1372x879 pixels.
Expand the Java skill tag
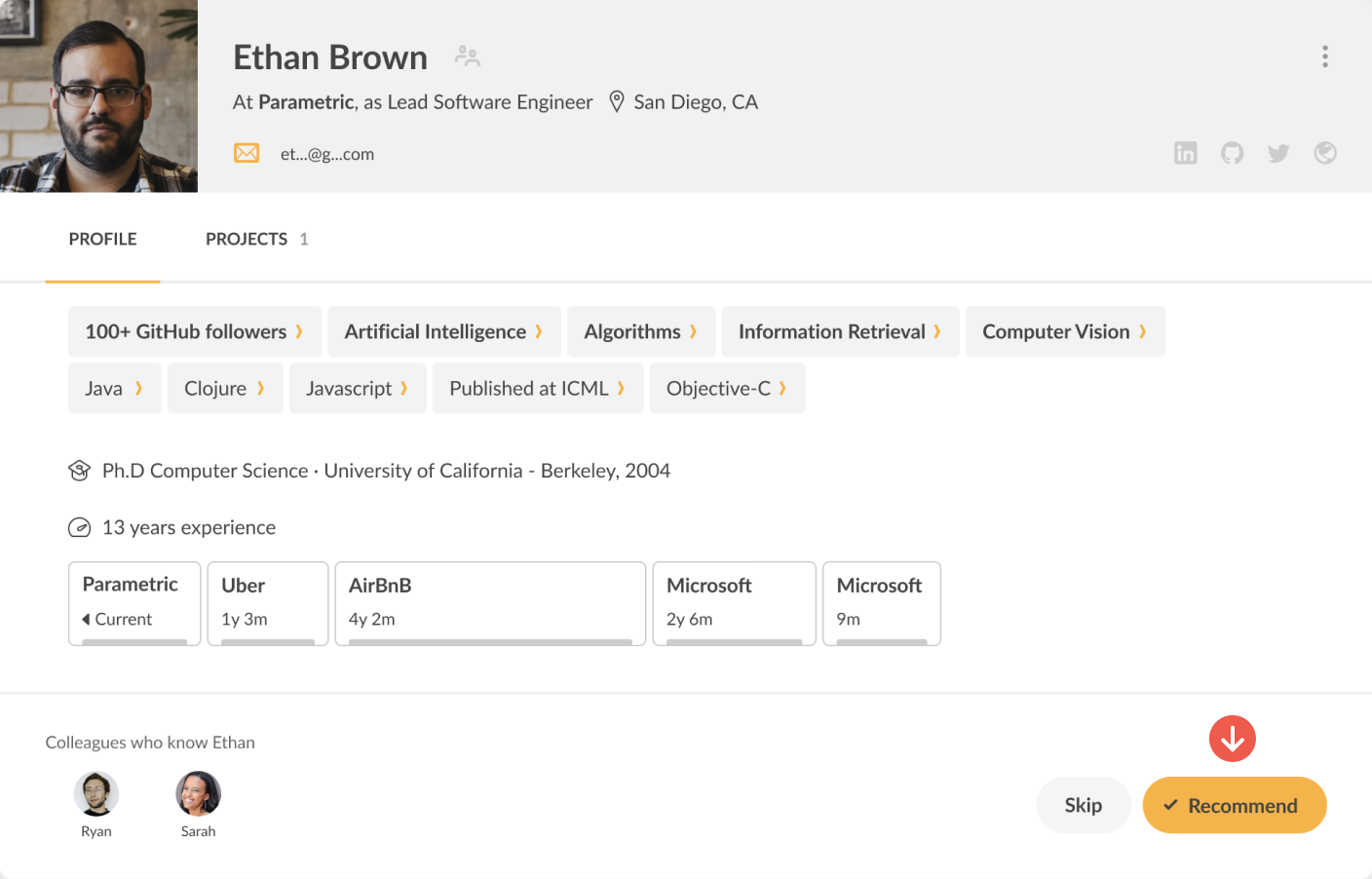point(114,388)
